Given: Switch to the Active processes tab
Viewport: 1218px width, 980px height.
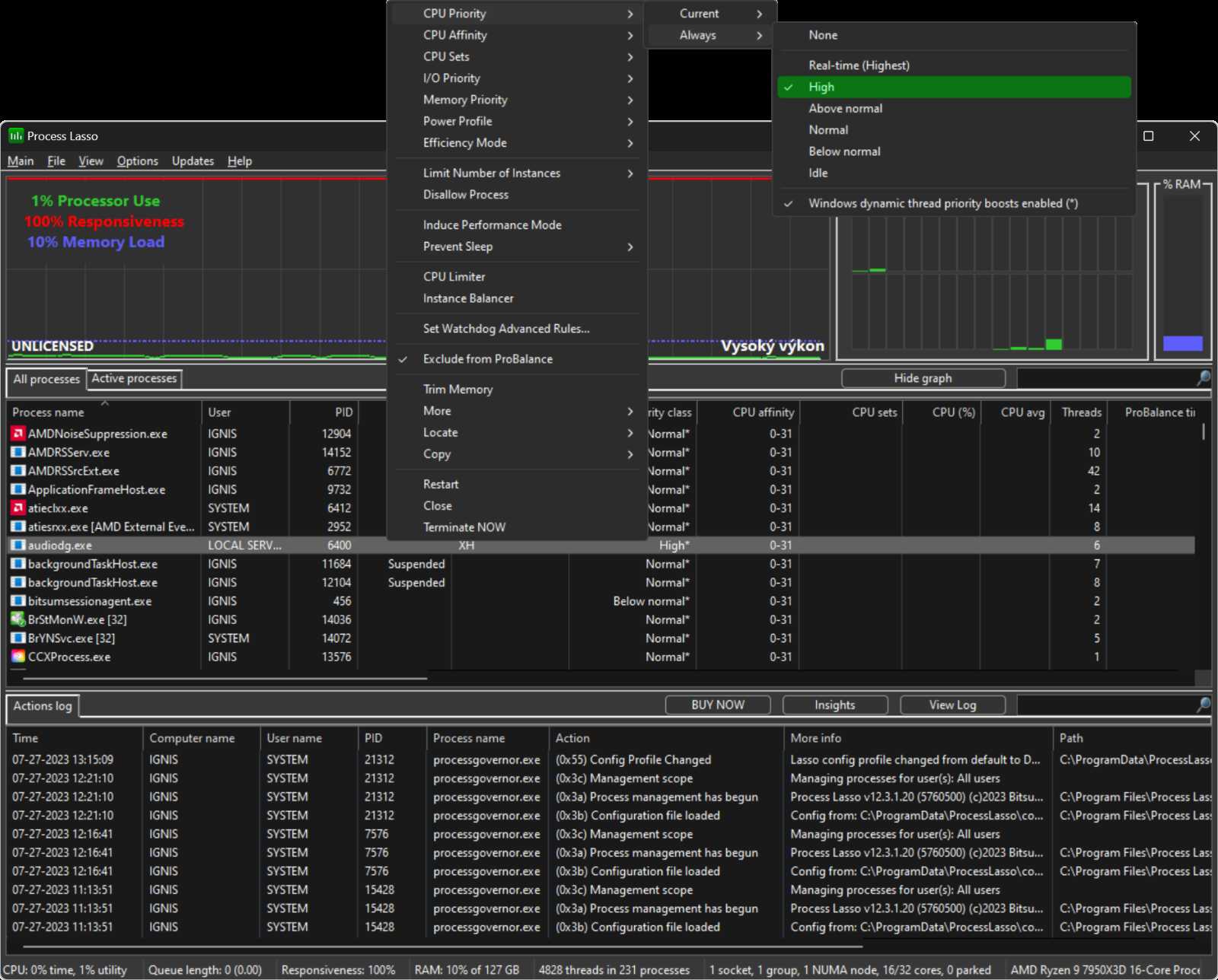Looking at the screenshot, I should point(135,378).
